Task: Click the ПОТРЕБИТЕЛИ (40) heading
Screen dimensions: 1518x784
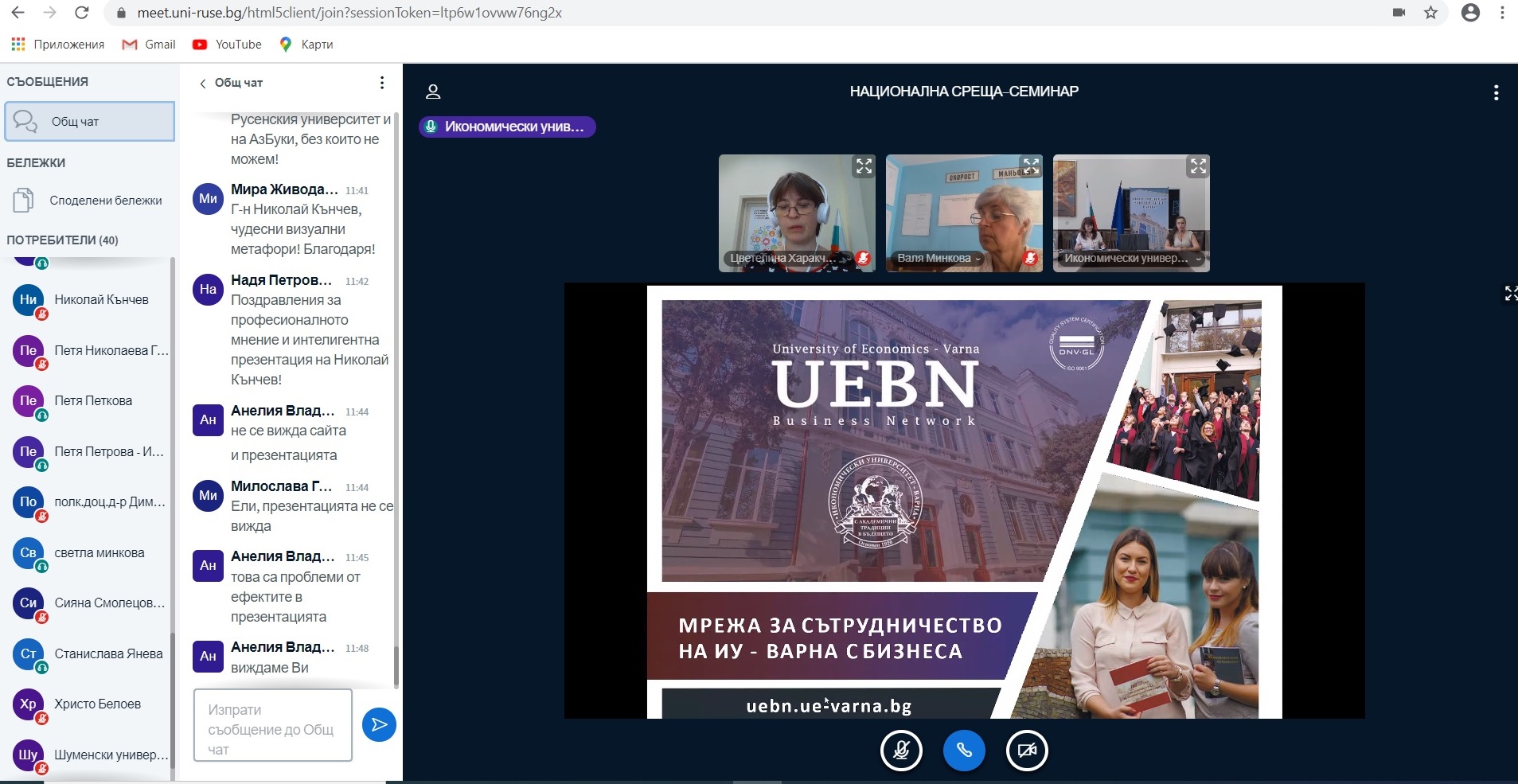Action: click(x=63, y=240)
